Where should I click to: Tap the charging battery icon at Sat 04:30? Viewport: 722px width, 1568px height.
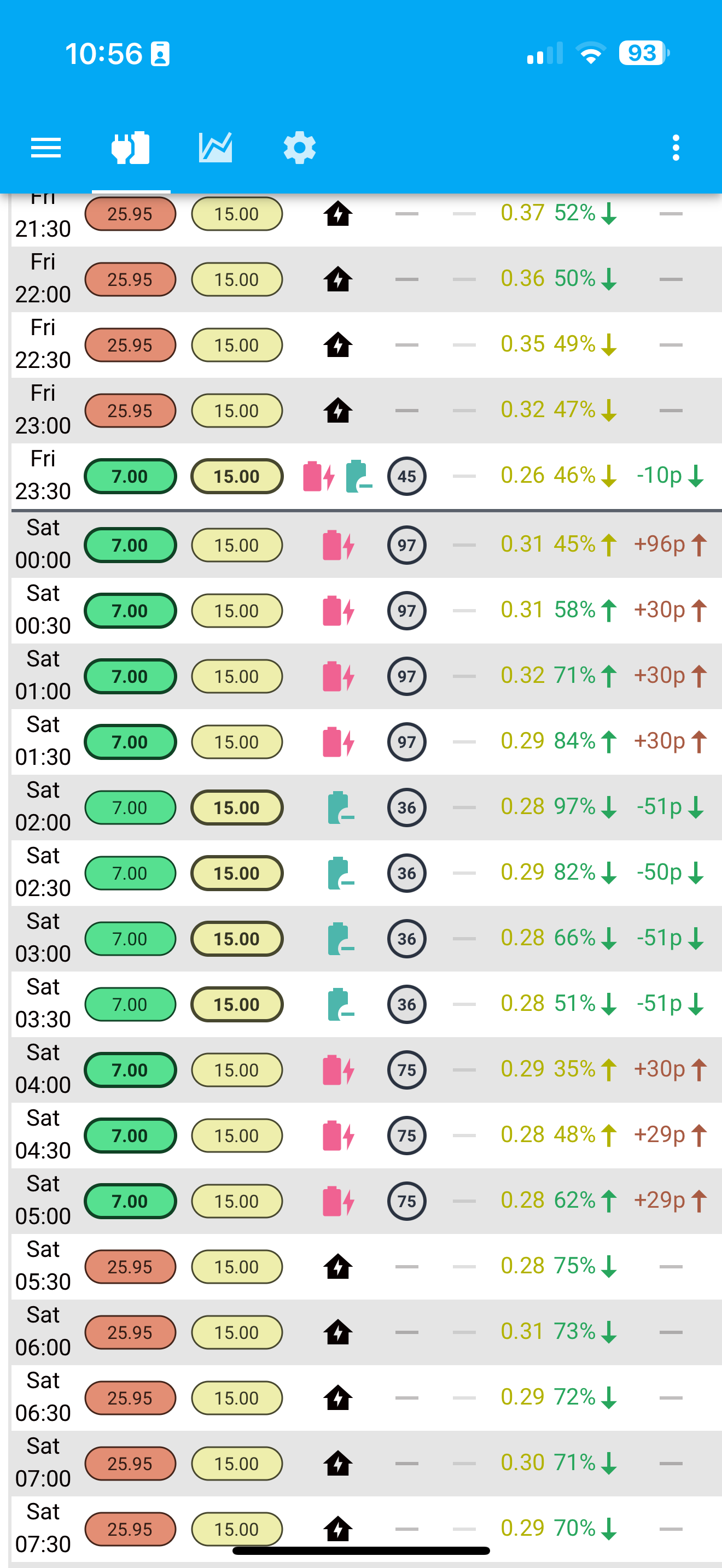[338, 1135]
